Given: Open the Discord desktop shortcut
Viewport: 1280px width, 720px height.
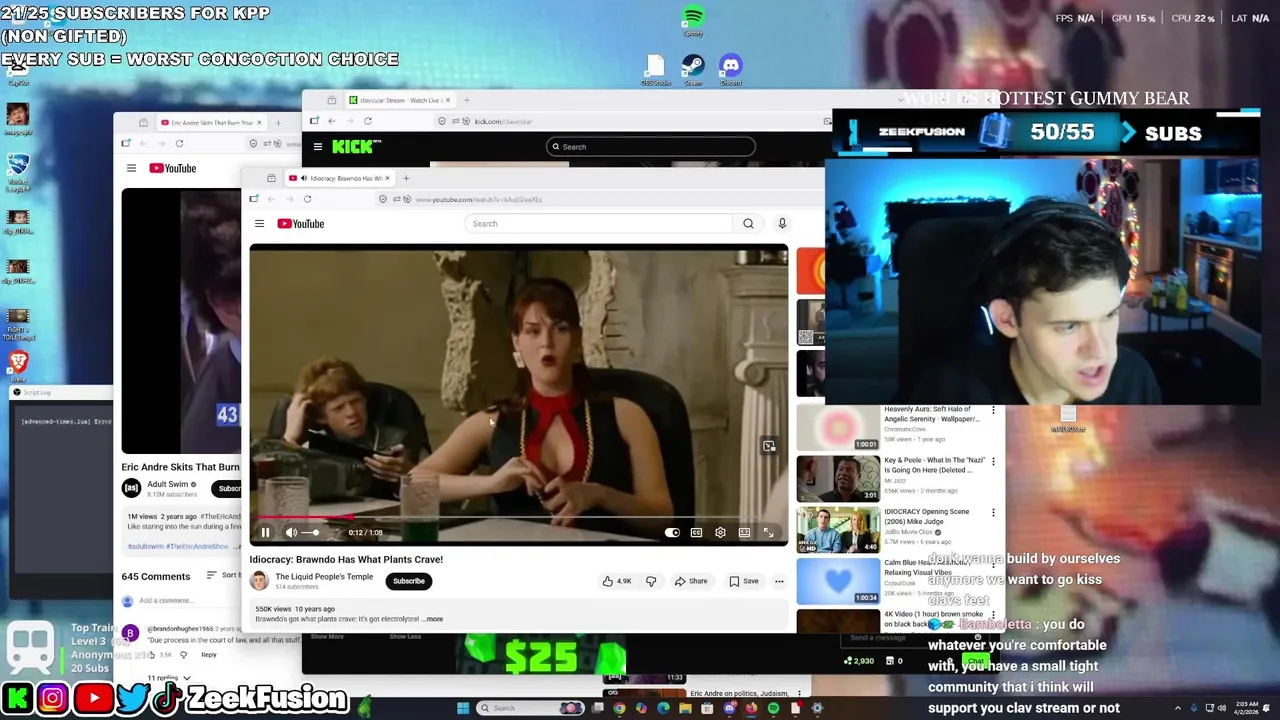Looking at the screenshot, I should (730, 69).
